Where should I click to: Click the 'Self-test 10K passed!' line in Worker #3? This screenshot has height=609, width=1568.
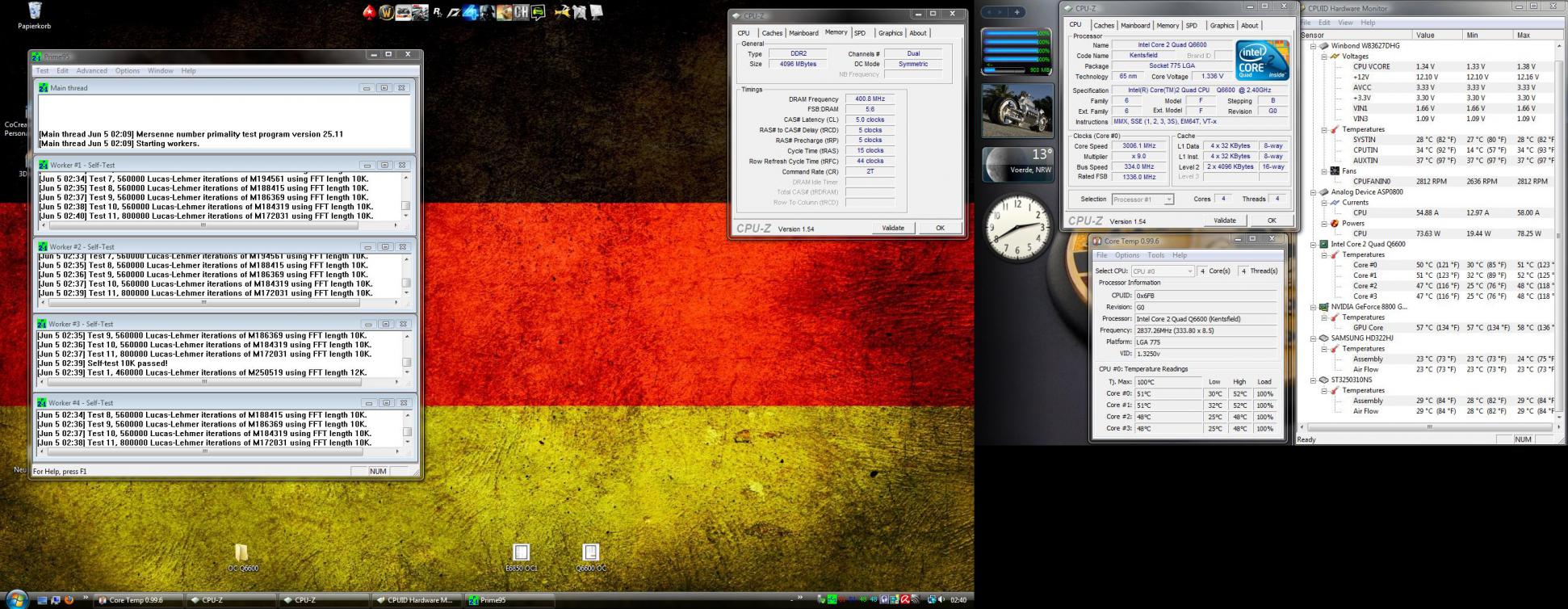click(x=103, y=363)
